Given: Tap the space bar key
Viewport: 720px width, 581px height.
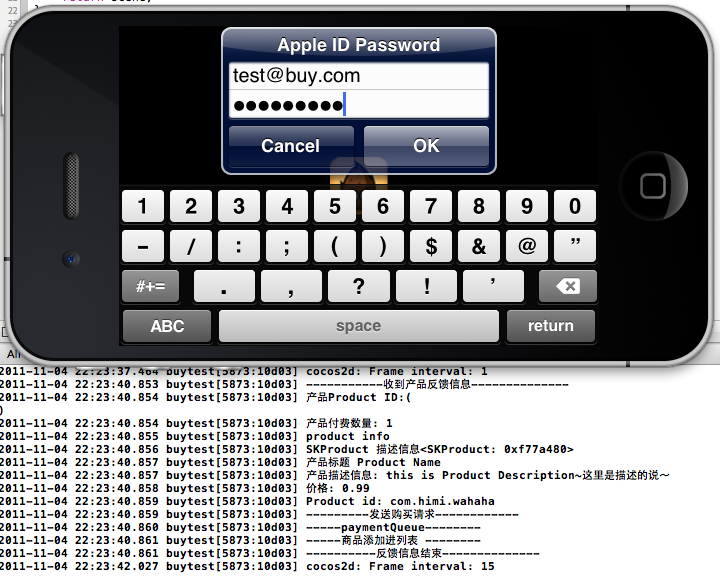Looking at the screenshot, I should click(359, 326).
